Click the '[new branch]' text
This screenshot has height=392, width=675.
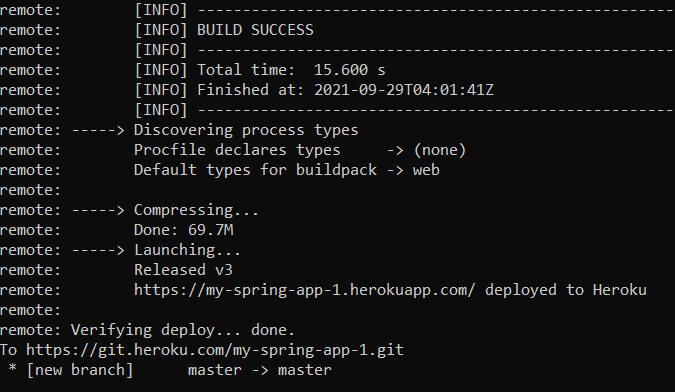click(x=80, y=370)
